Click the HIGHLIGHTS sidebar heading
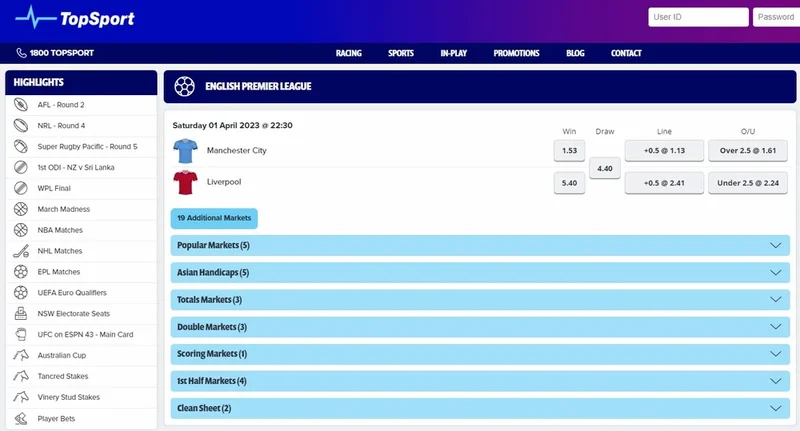800x431 pixels. (x=39, y=82)
